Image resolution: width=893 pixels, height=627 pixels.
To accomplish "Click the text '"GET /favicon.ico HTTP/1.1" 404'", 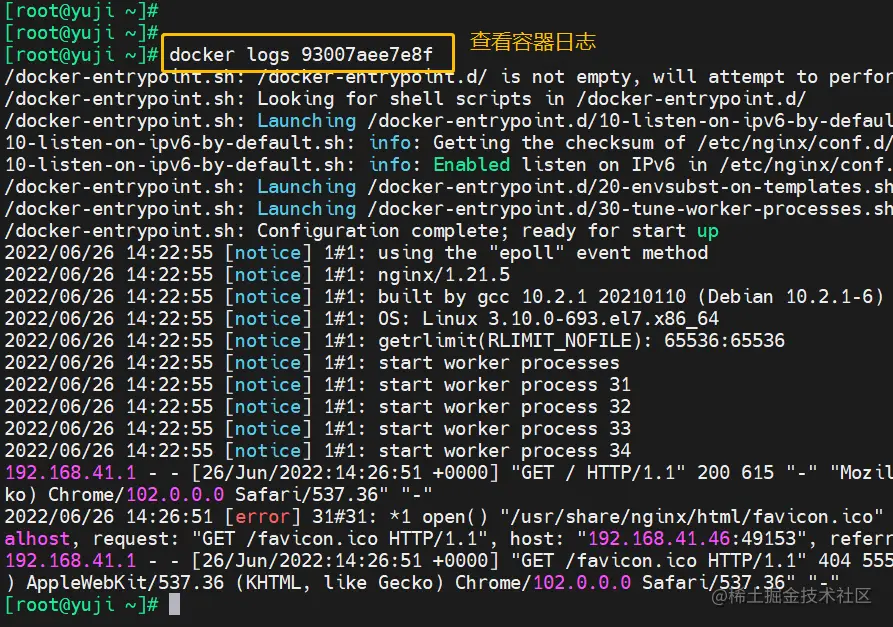I will tap(675, 561).
